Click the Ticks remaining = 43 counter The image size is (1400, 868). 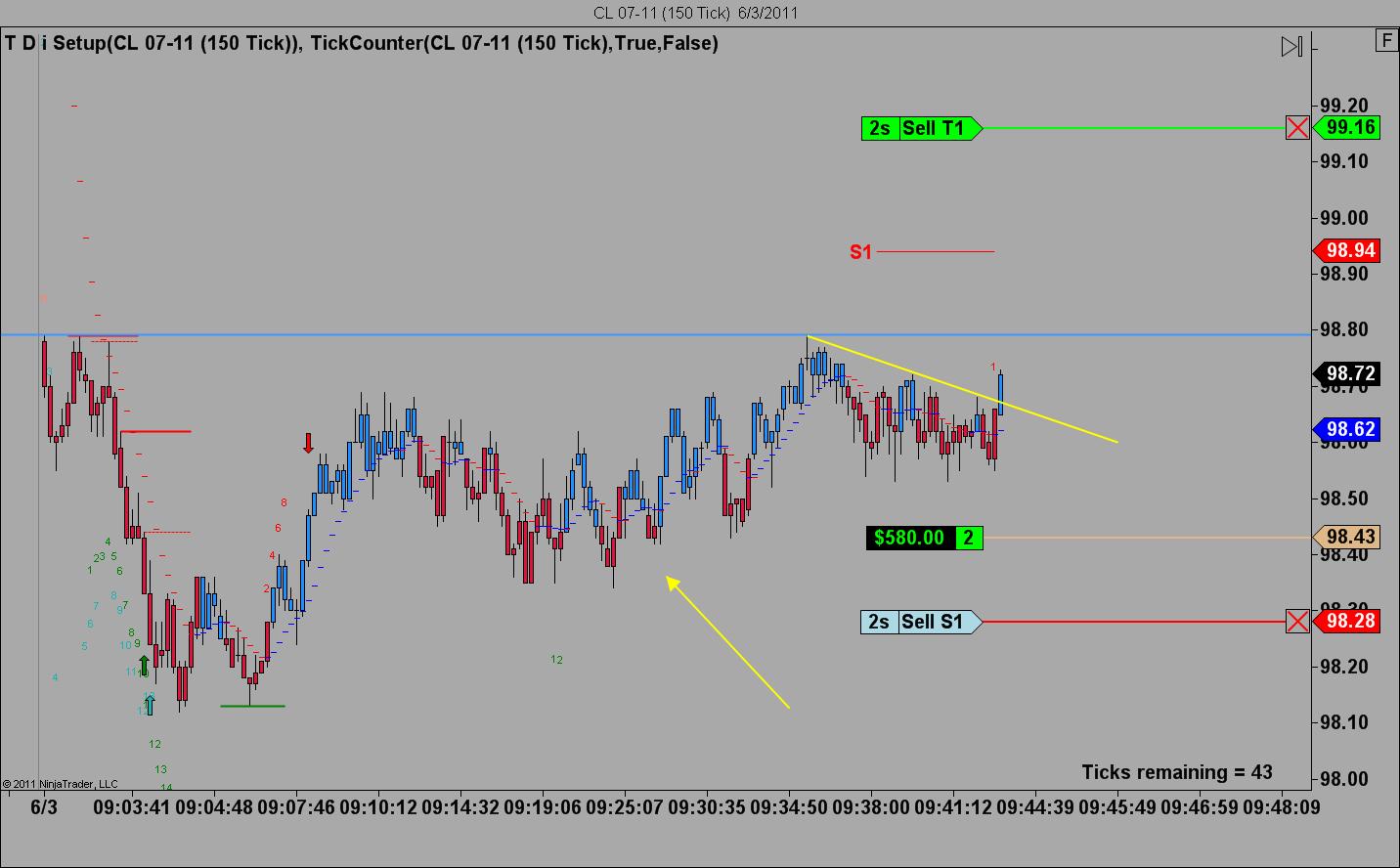pyautogui.click(x=1177, y=772)
